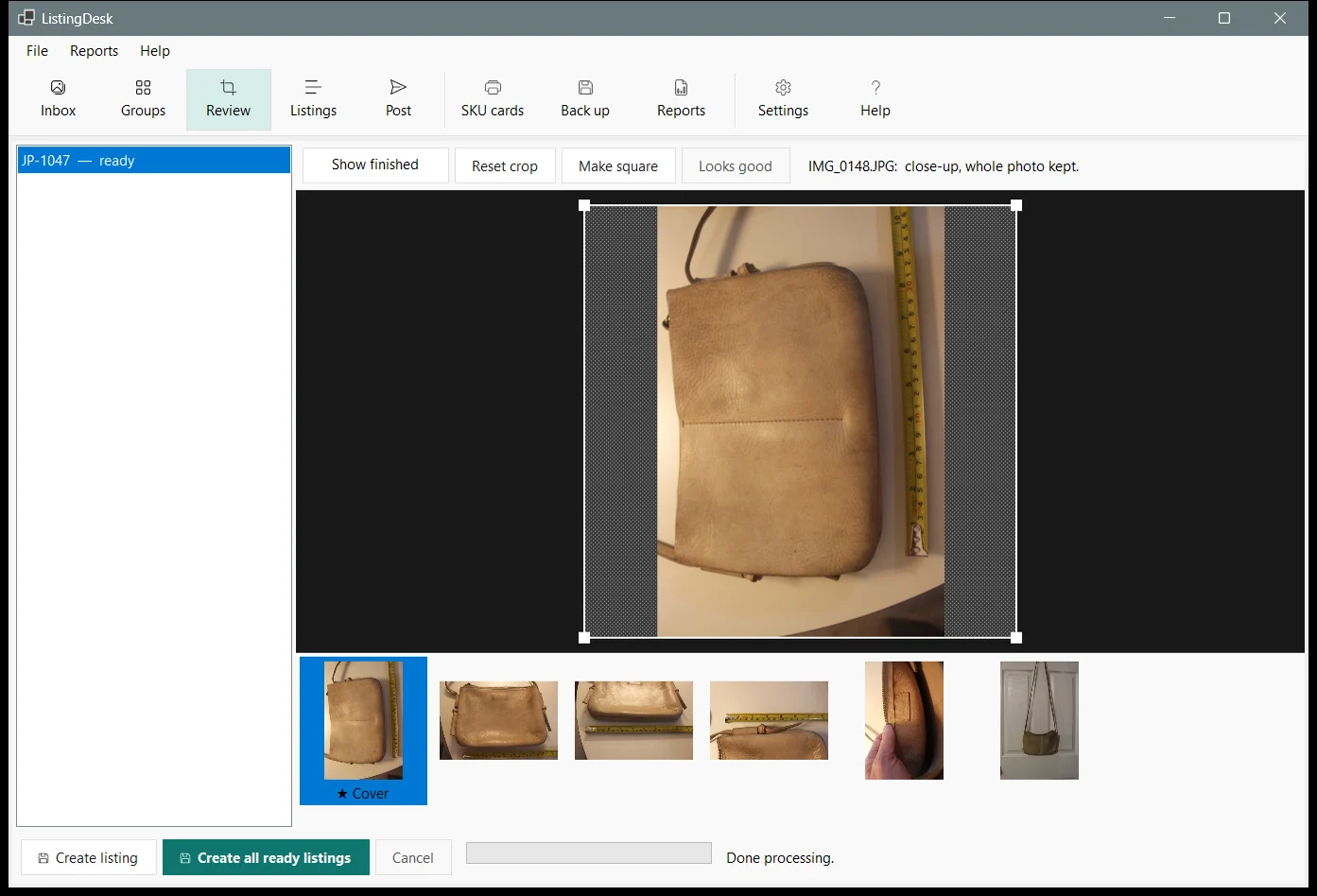Viewport: 1317px width, 896px height.
Task: Click the Looks good button
Action: [x=736, y=165]
